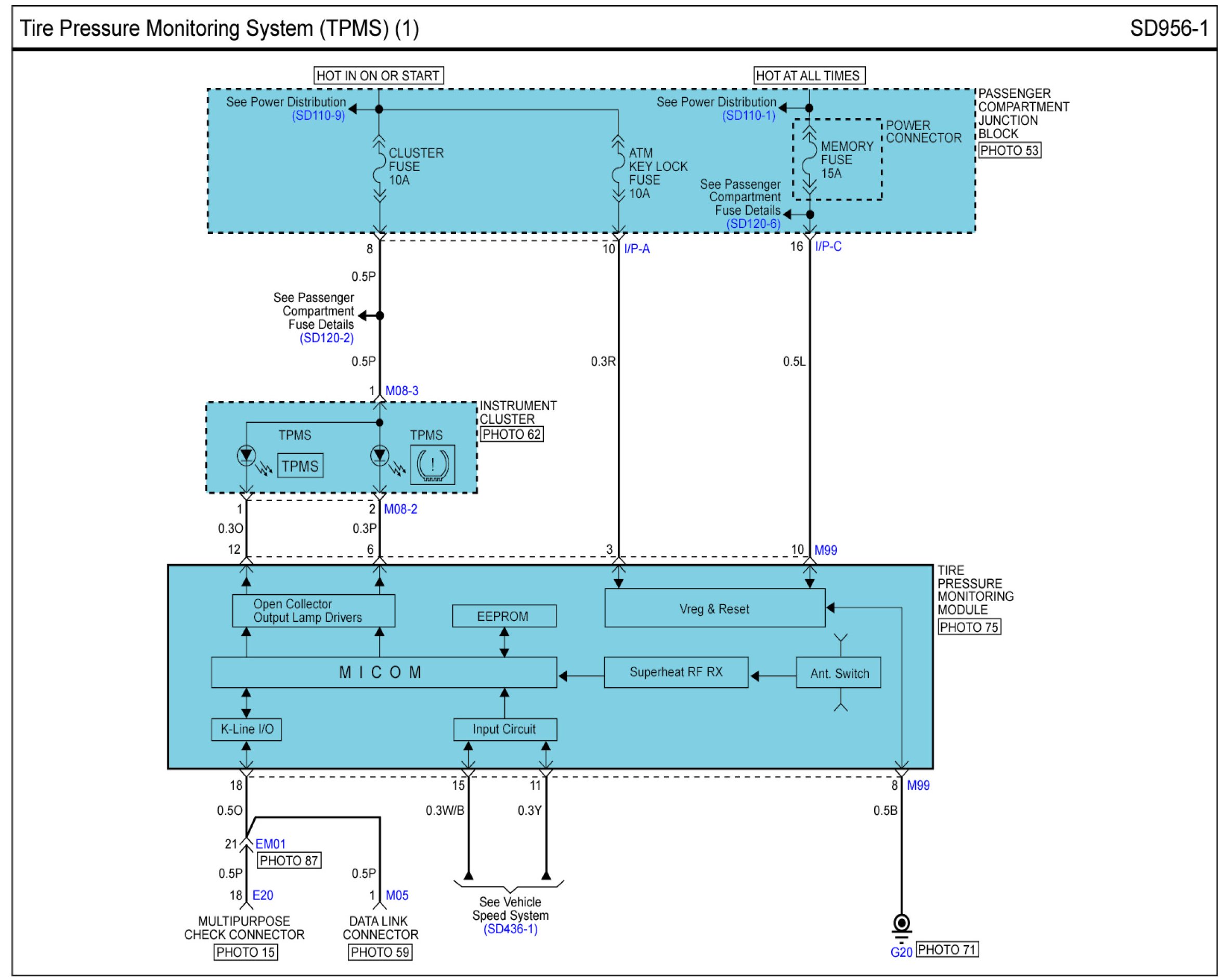The height and width of the screenshot is (980, 1222).
Task: Click the SD110-9 power distribution link
Action: pyautogui.click(x=318, y=115)
